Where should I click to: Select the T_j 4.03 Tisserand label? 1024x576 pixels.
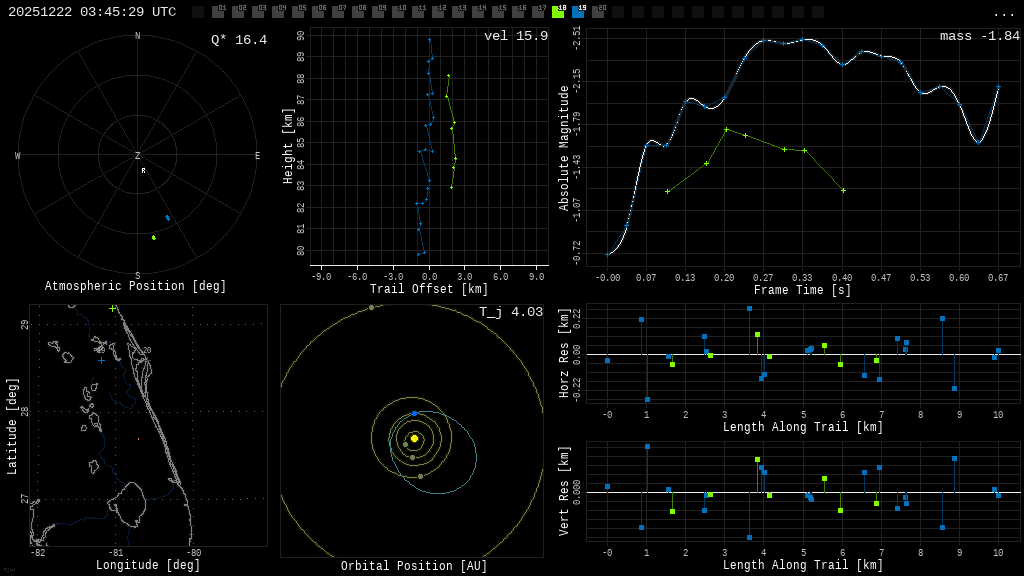pos(510,312)
